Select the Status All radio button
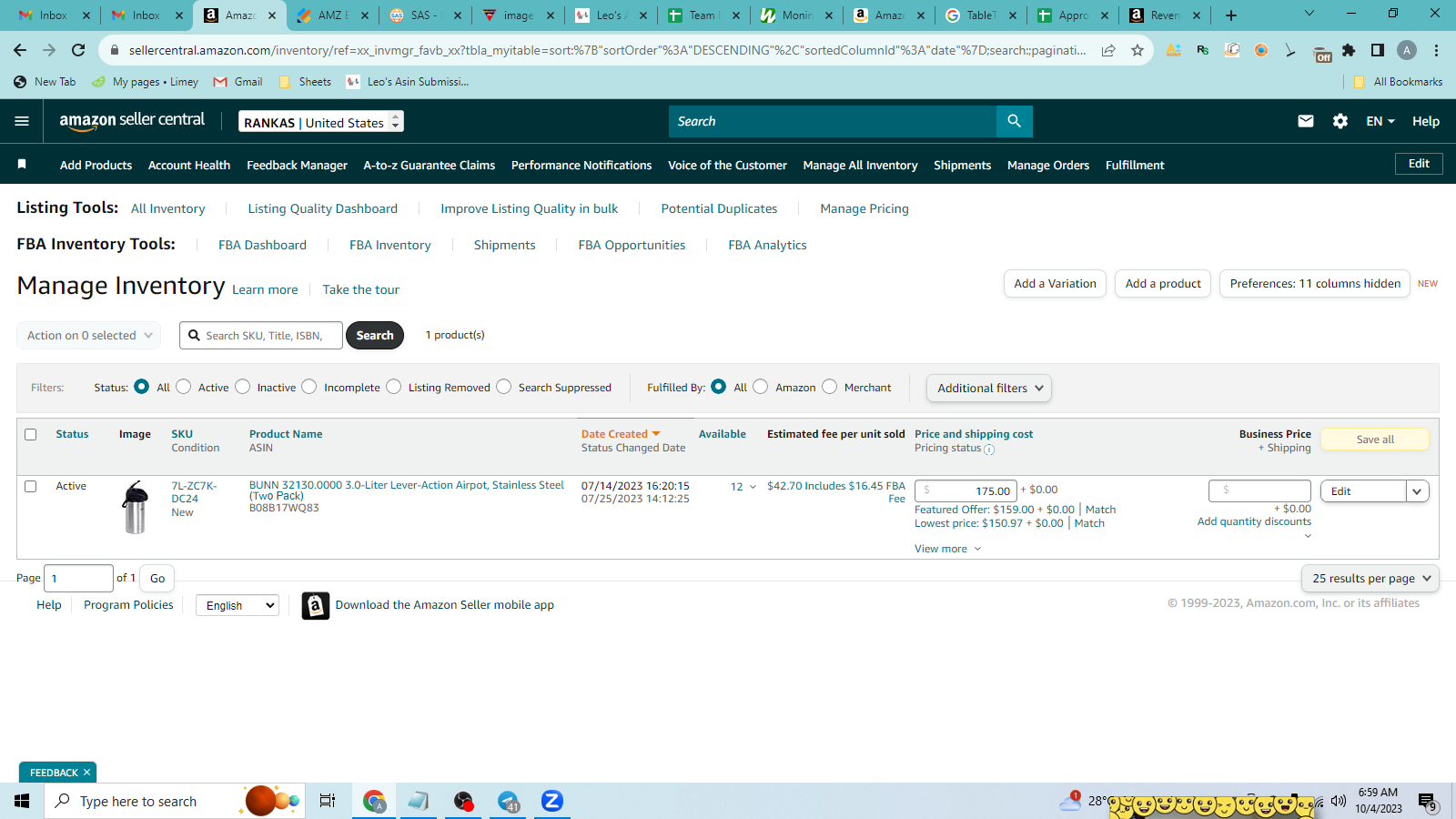Image resolution: width=1456 pixels, height=819 pixels. [x=141, y=387]
